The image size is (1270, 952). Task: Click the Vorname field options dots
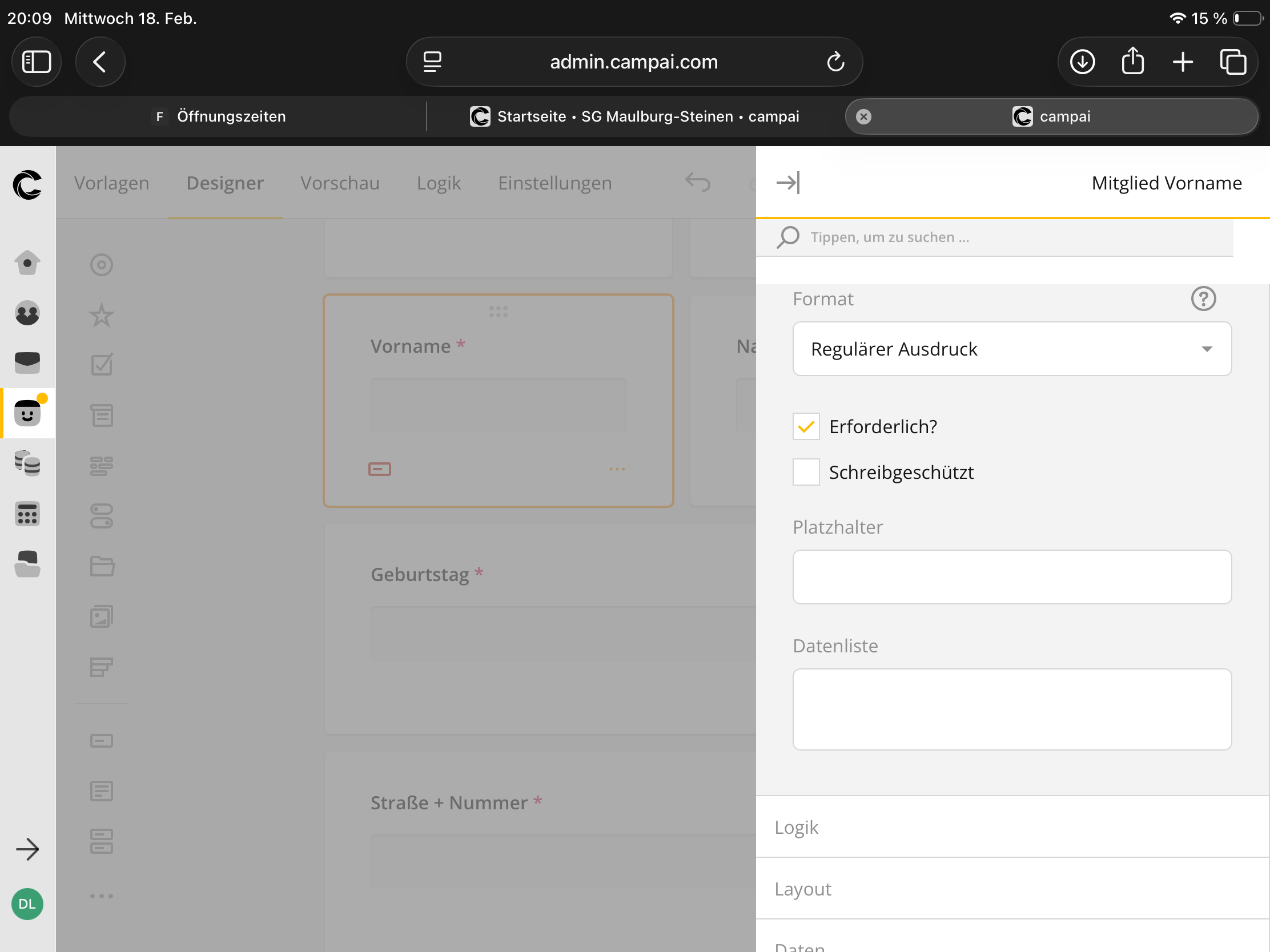click(x=617, y=469)
